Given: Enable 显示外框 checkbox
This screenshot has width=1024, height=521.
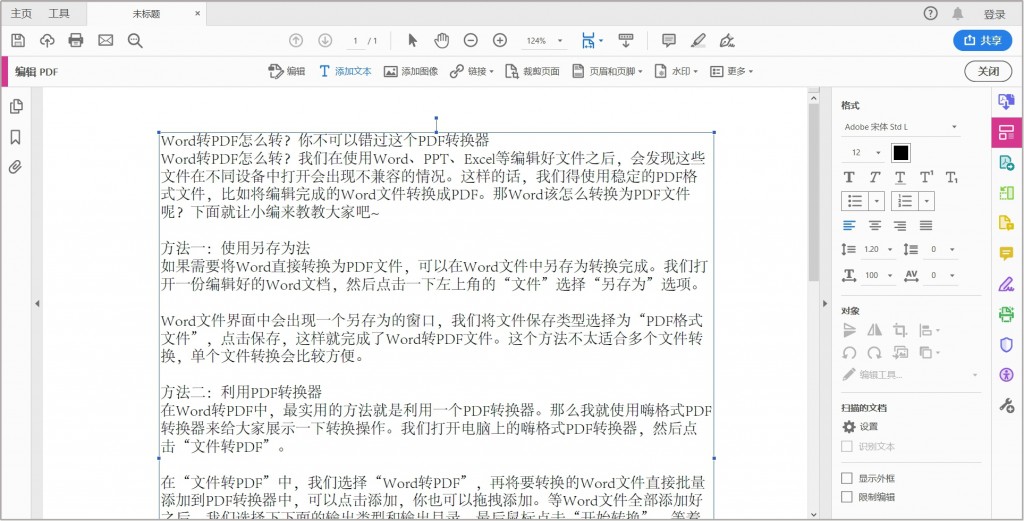Looking at the screenshot, I should pos(847,479).
